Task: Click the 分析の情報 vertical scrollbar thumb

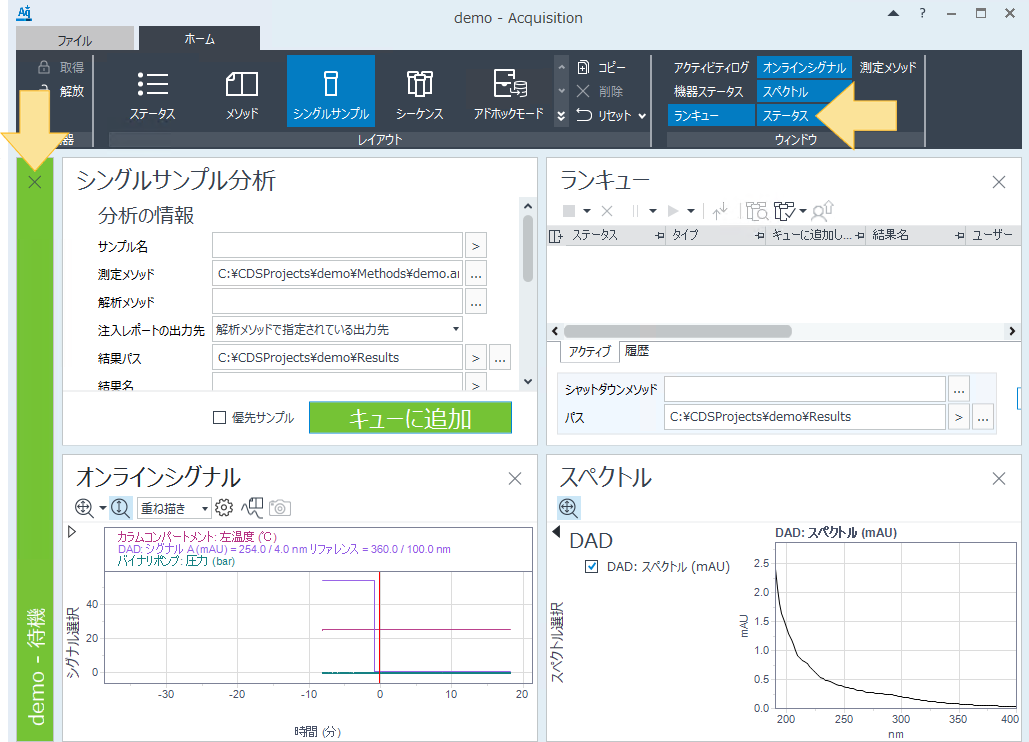Action: pyautogui.click(x=528, y=249)
